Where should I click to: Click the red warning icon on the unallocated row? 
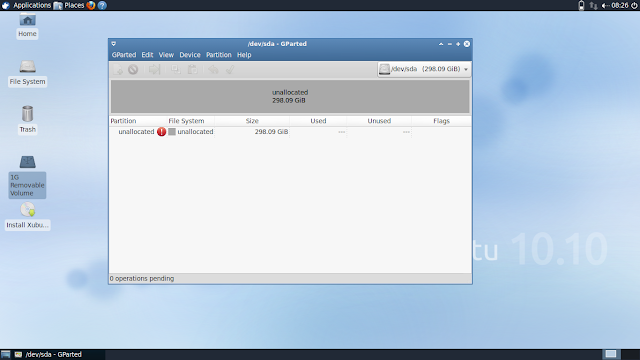click(x=161, y=132)
